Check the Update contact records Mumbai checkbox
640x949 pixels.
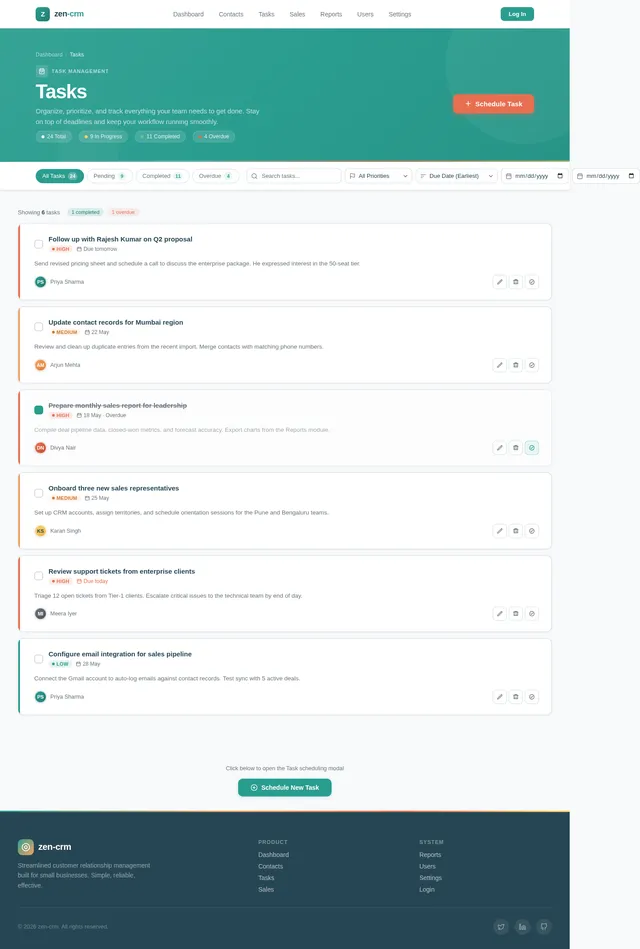point(39,327)
